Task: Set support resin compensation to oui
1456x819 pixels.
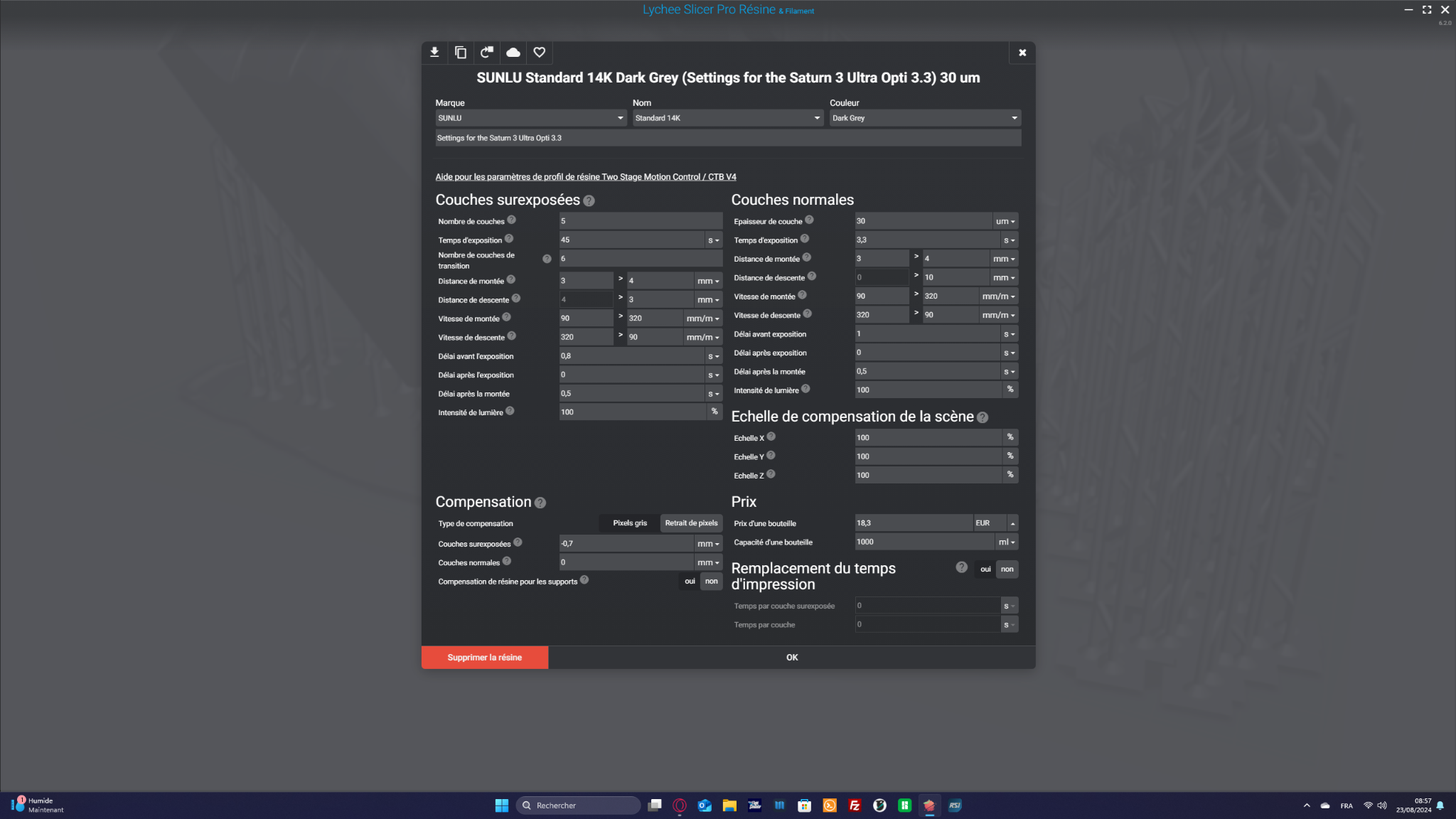Action: (x=690, y=582)
